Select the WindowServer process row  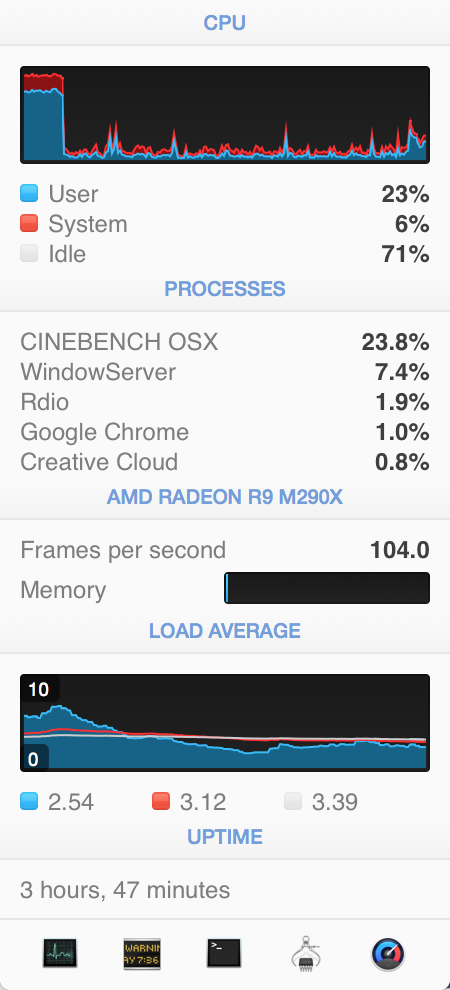click(x=225, y=372)
